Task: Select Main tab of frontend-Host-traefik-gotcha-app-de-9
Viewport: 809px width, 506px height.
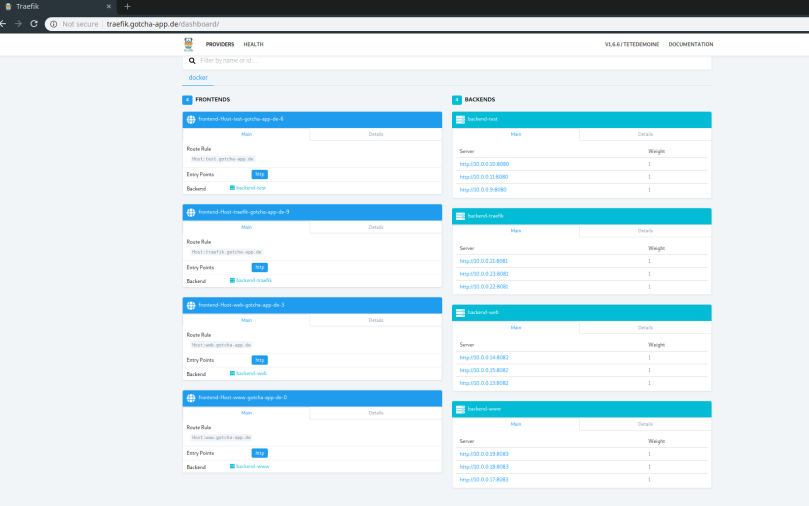Action: click(x=246, y=227)
